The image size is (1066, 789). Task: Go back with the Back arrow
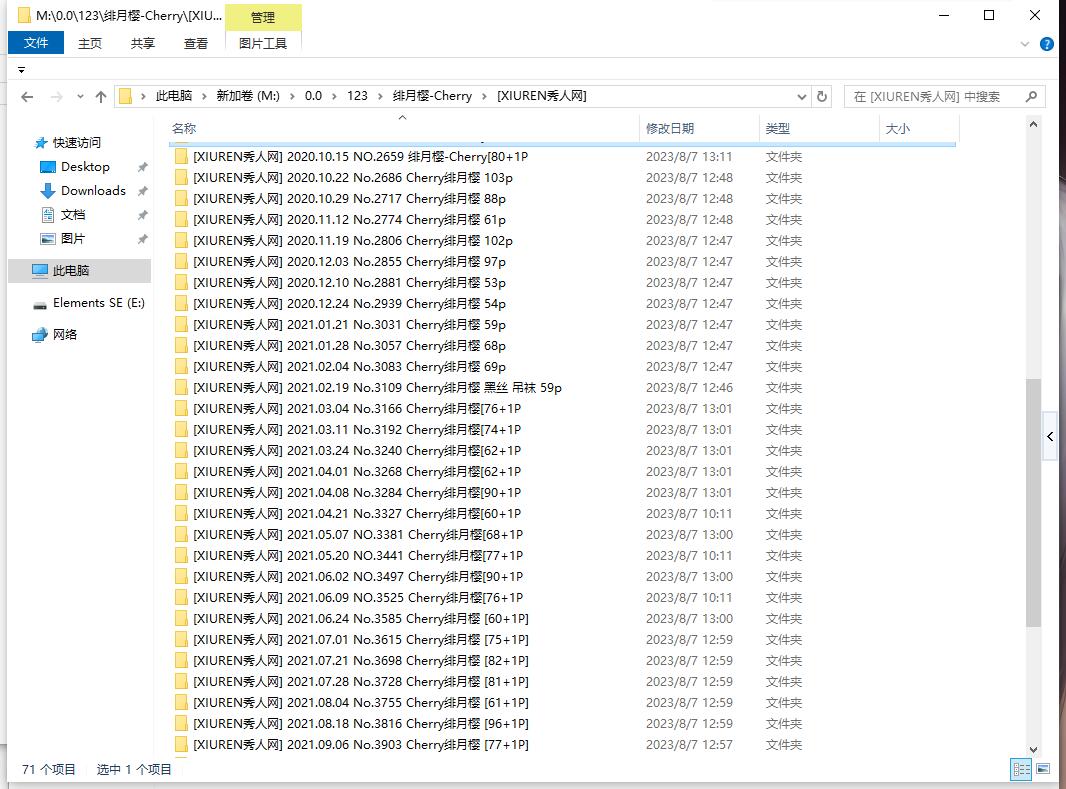coord(27,97)
